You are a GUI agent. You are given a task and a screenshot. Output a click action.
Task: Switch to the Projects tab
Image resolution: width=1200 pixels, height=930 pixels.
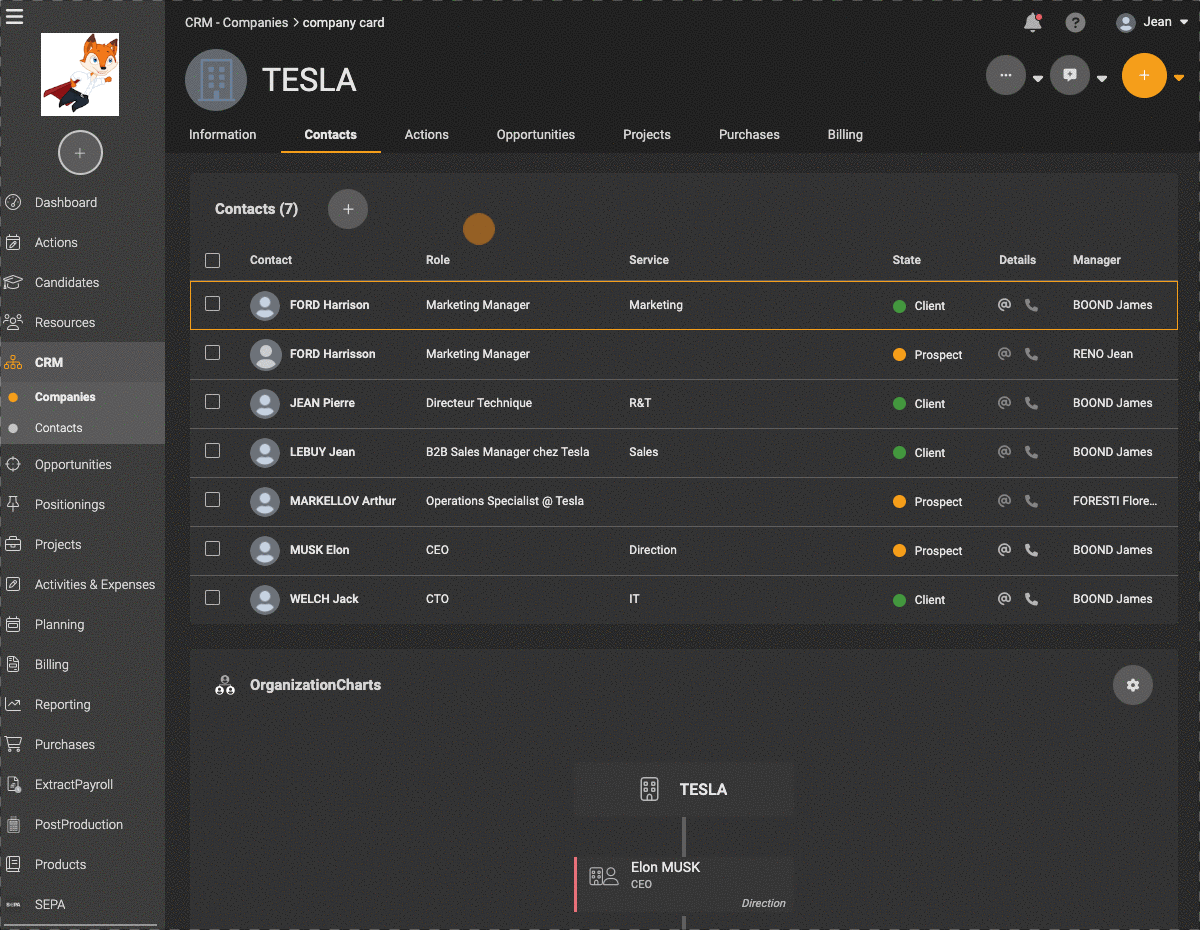[647, 134]
